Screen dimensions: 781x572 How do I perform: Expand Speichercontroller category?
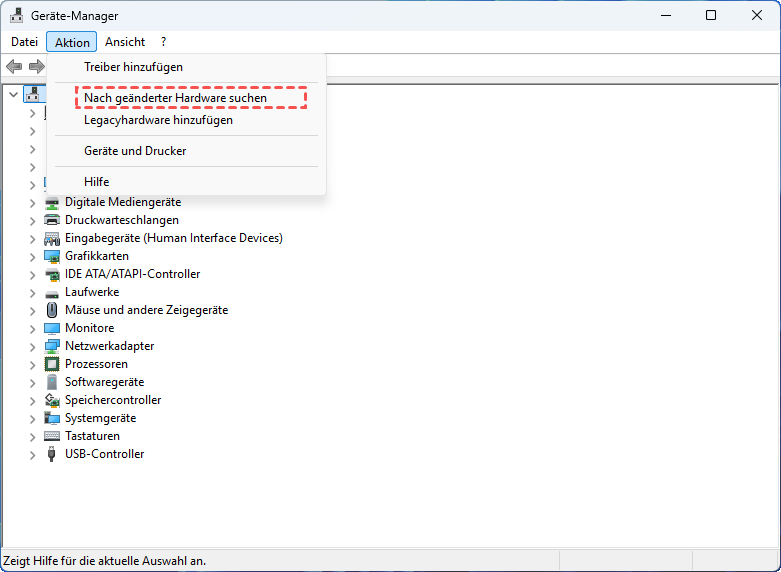click(x=32, y=400)
